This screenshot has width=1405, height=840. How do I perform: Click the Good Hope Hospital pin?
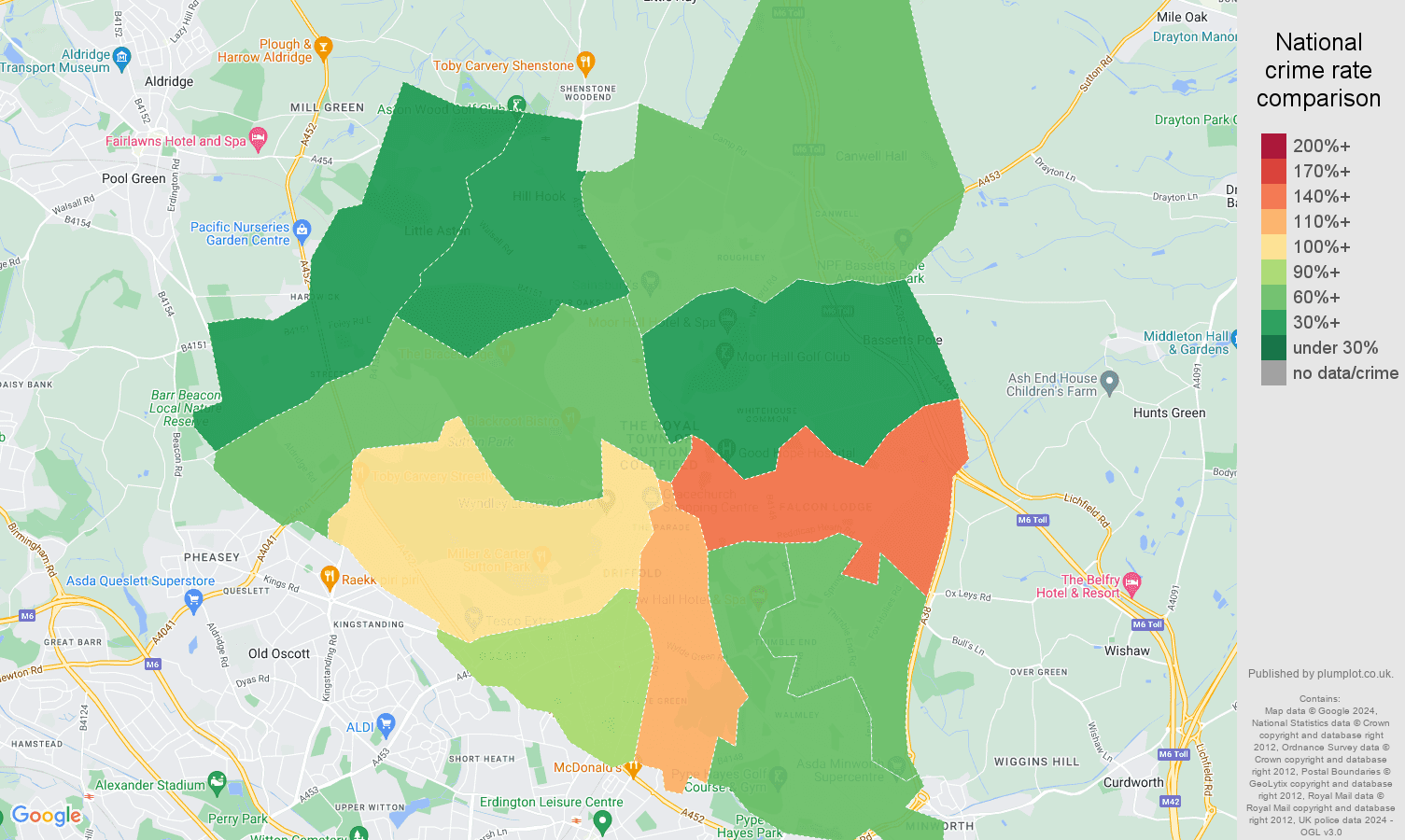[728, 451]
